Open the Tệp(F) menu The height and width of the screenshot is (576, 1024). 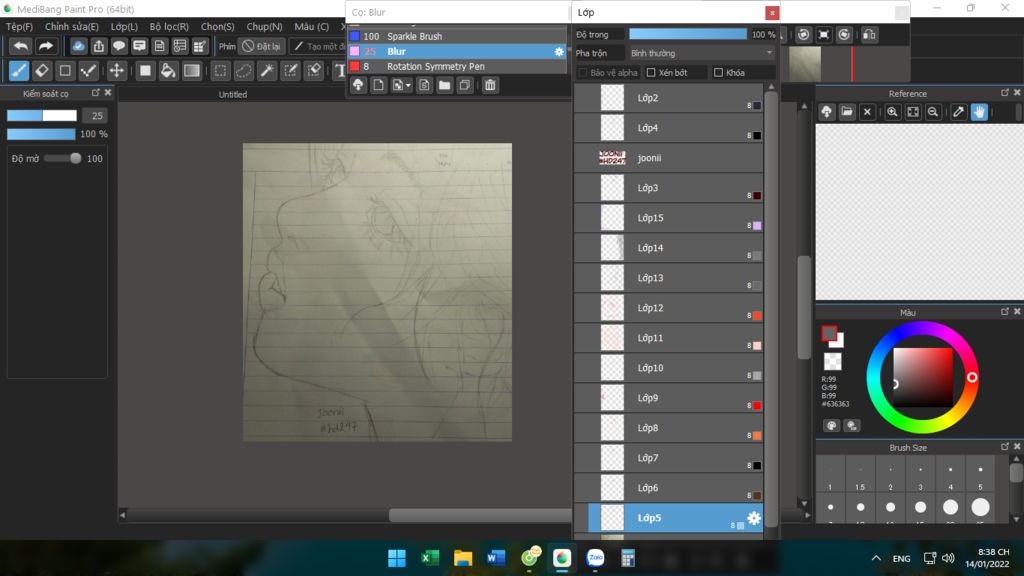click(x=19, y=27)
